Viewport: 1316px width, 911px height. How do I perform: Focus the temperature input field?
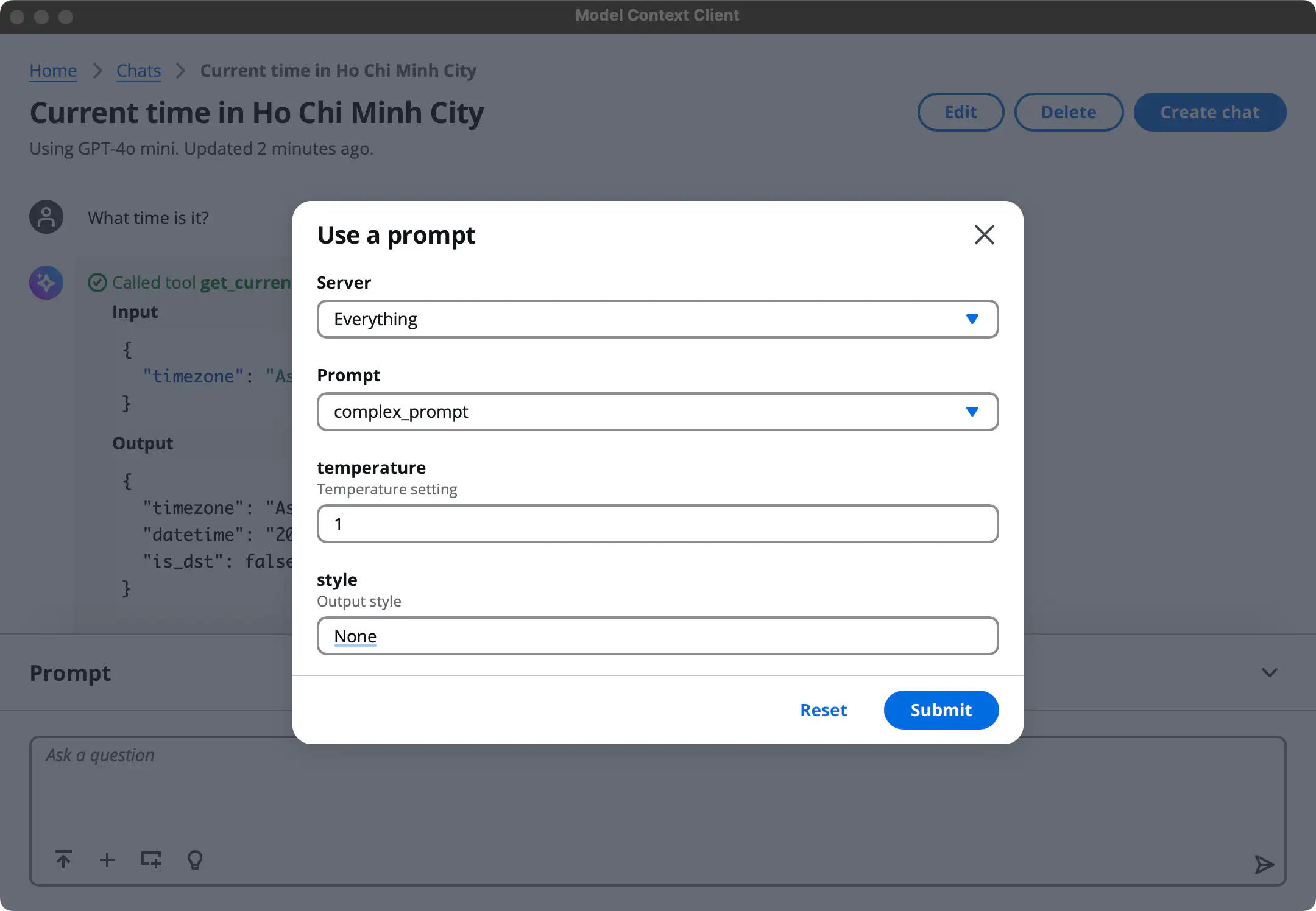coord(657,524)
